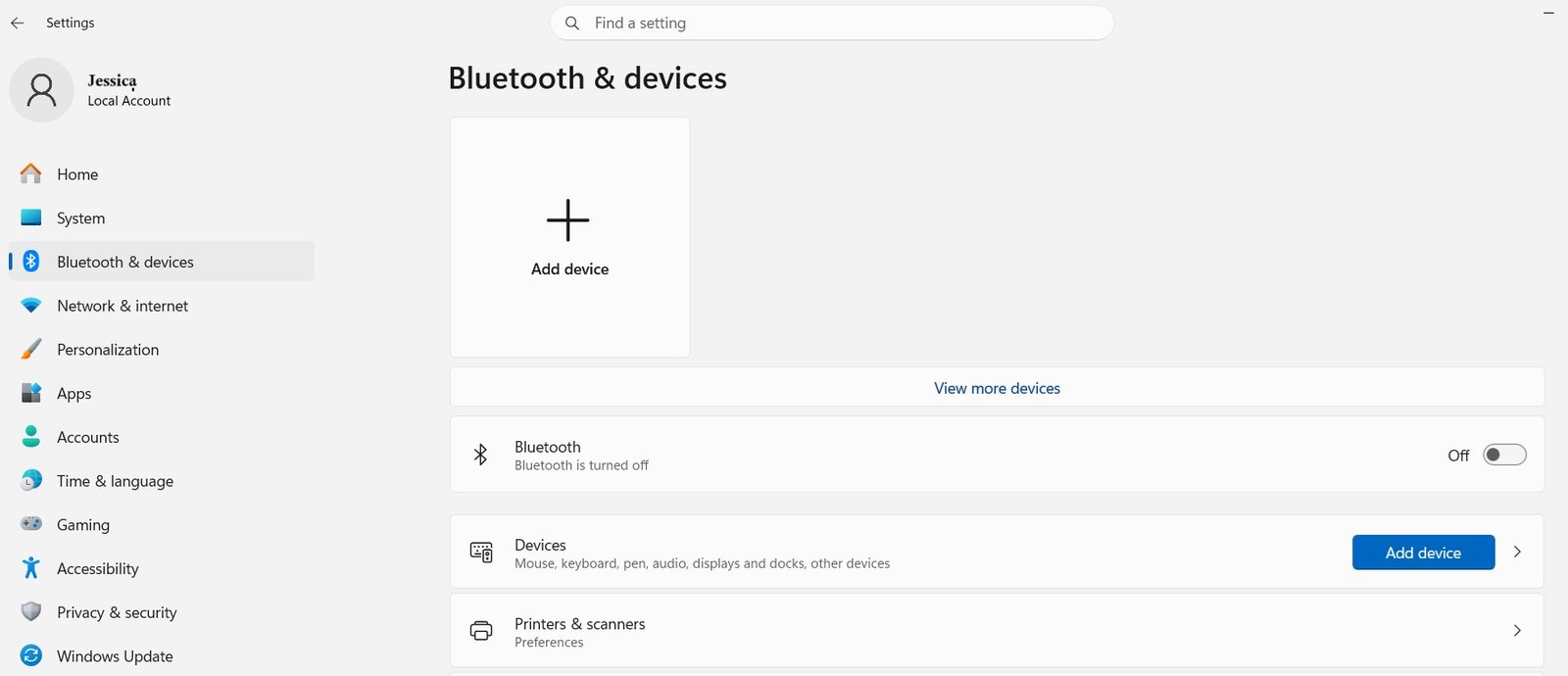Click the Home house icon
1568x676 pixels.
(x=31, y=173)
